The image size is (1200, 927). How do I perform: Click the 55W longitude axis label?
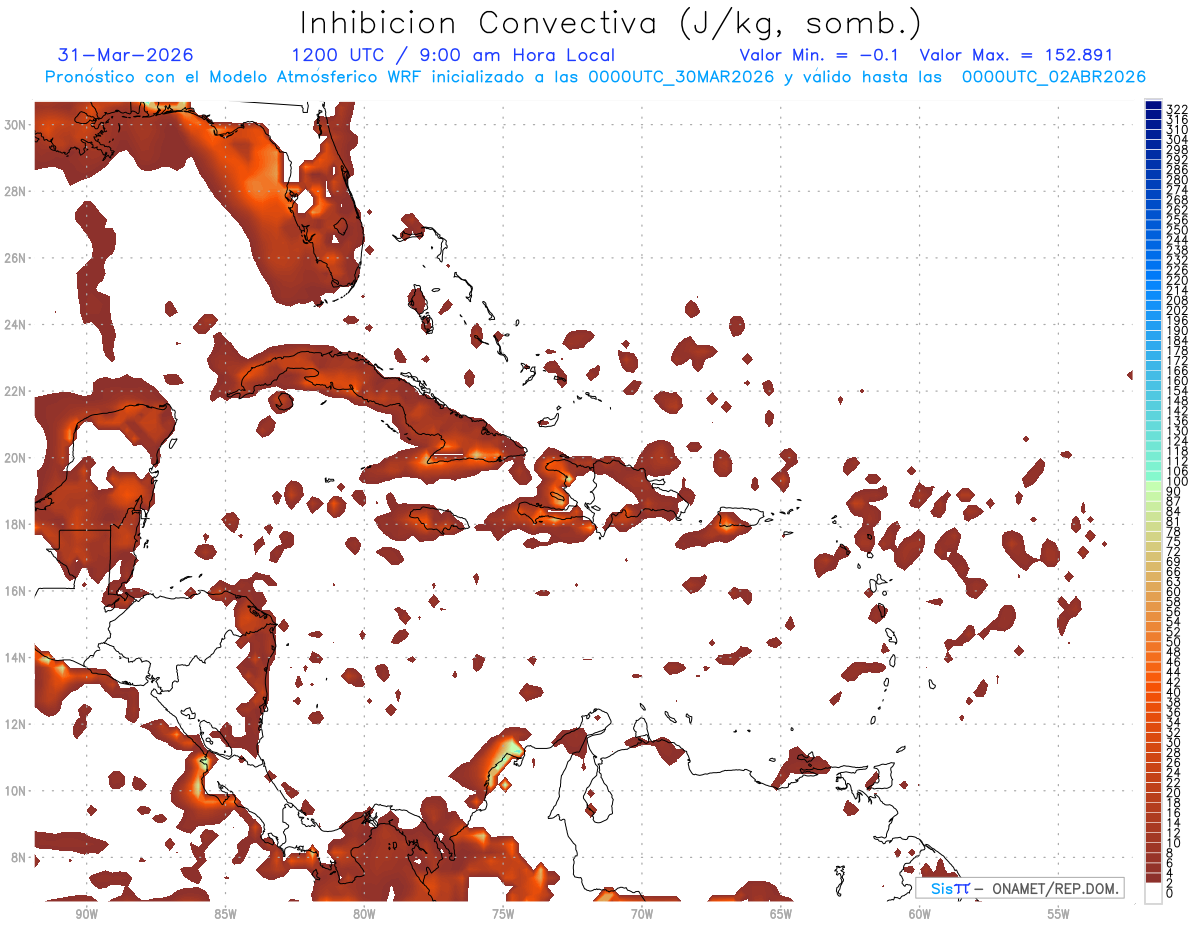click(1058, 914)
